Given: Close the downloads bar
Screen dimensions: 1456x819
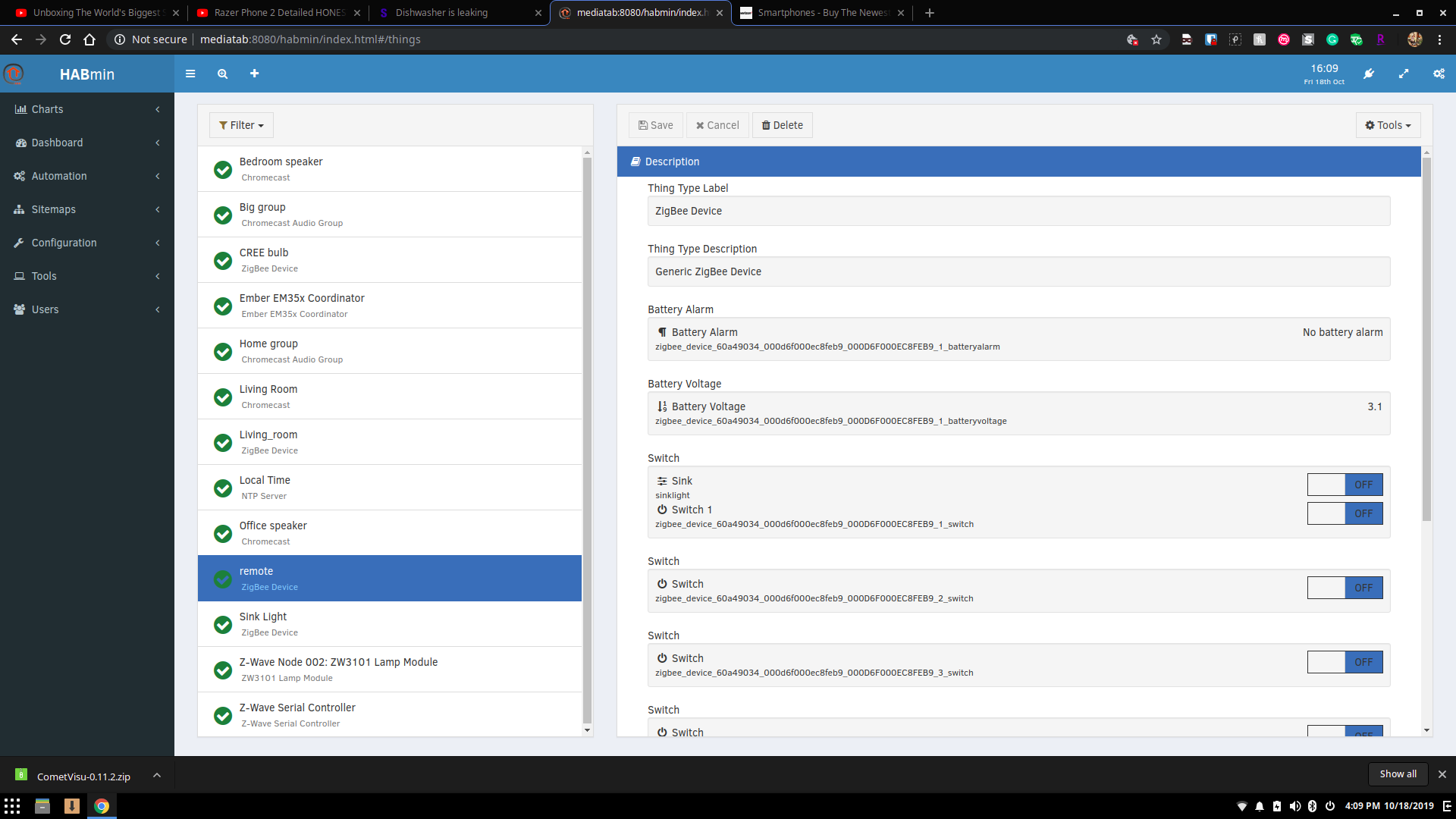Looking at the screenshot, I should 1442,774.
